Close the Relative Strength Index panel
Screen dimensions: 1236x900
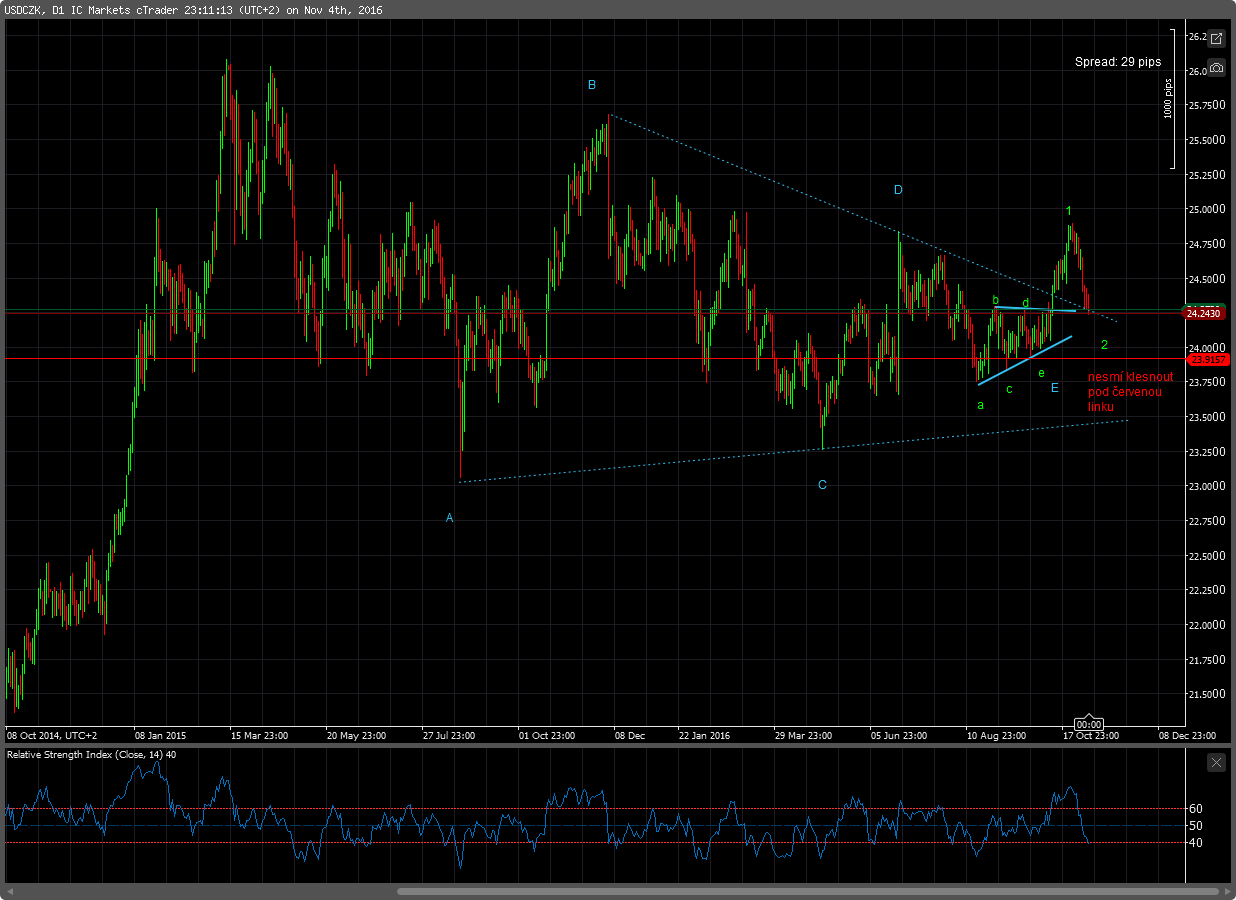(1216, 762)
